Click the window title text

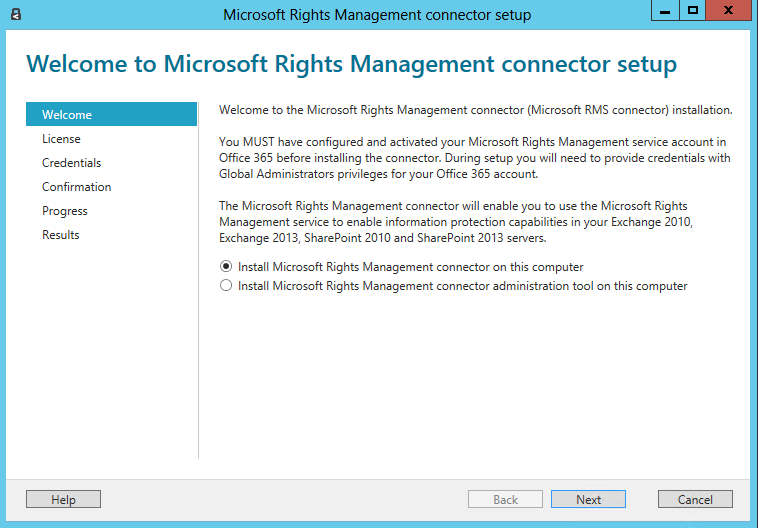pyautogui.click(x=377, y=15)
